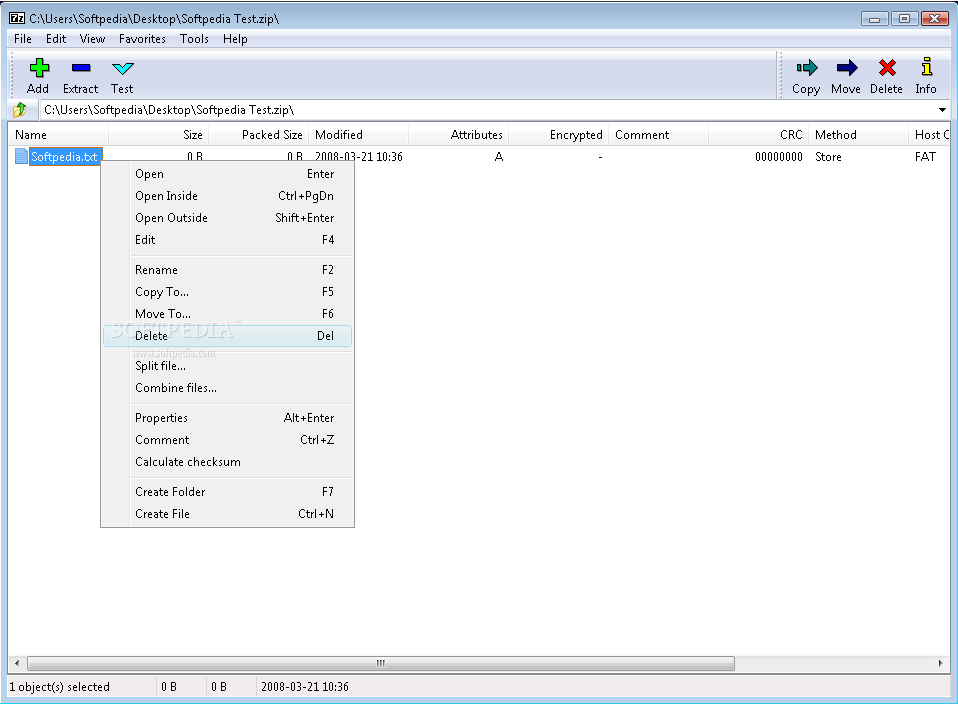This screenshot has height=704, width=958.
Task: Click the FAT host cell
Action: coord(925,157)
